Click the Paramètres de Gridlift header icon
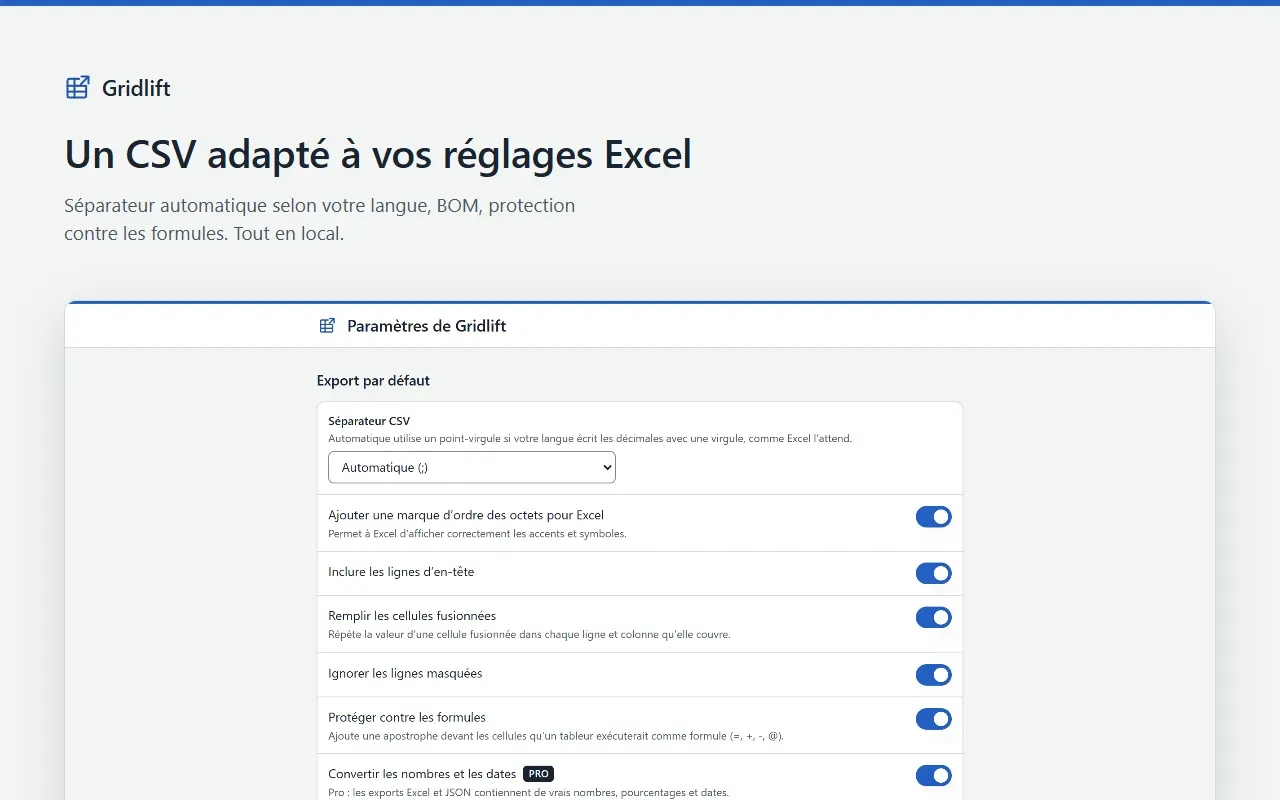Screen dimensions: 1280x800 327,326
